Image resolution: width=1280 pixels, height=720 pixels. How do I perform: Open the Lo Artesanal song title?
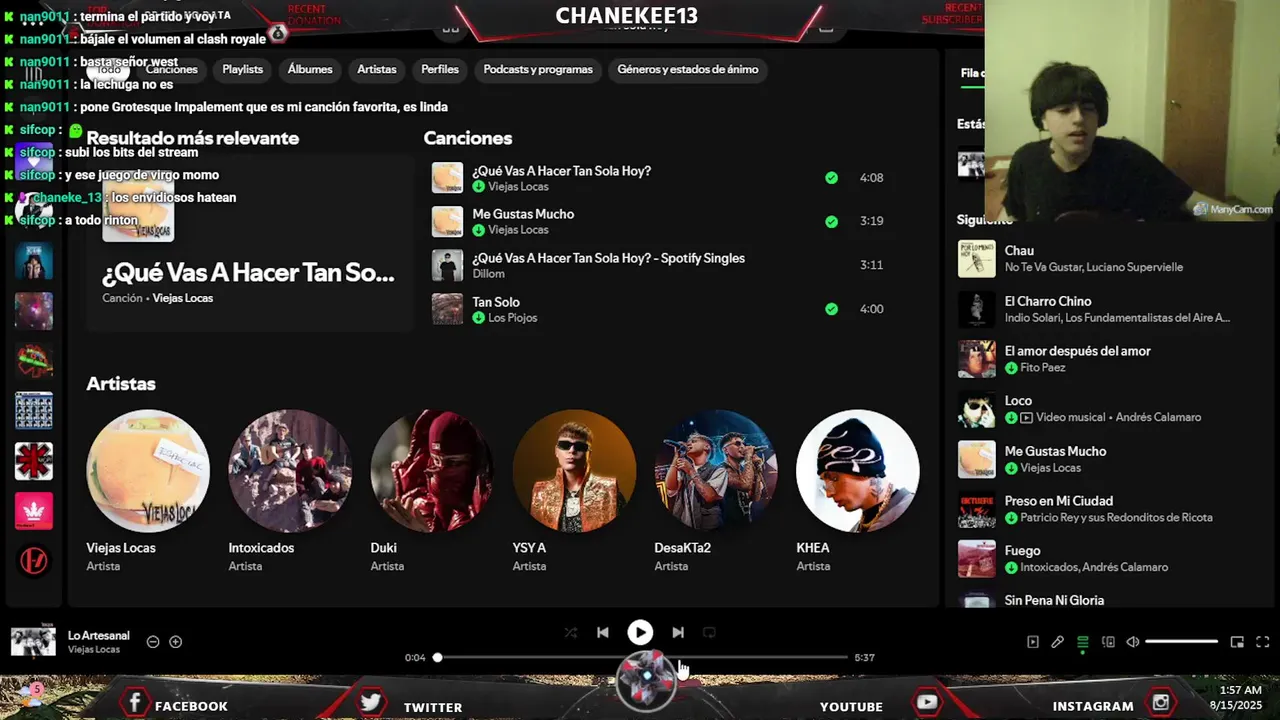click(99, 635)
